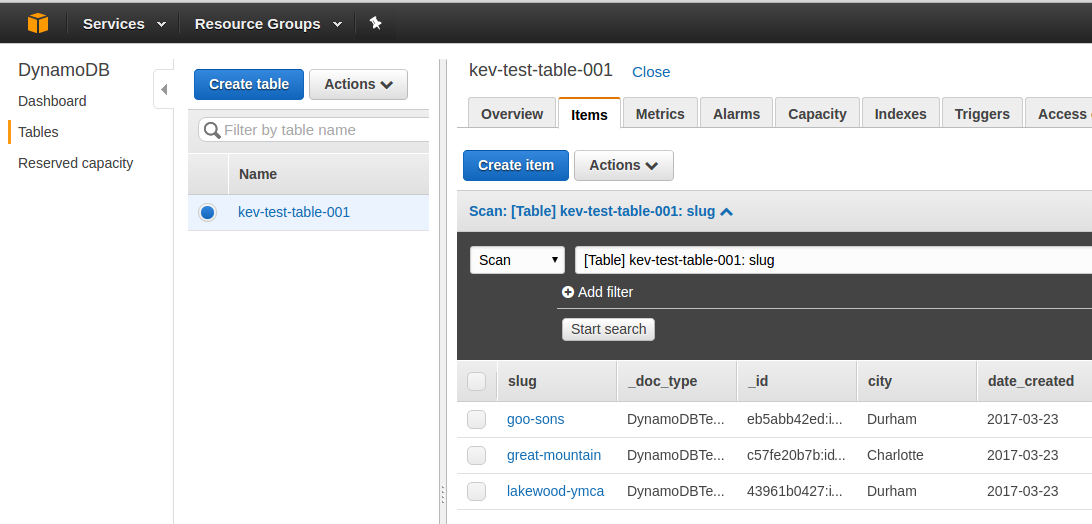Switch to the Capacity tab
Viewport: 1092px width, 524px height.
(817, 114)
